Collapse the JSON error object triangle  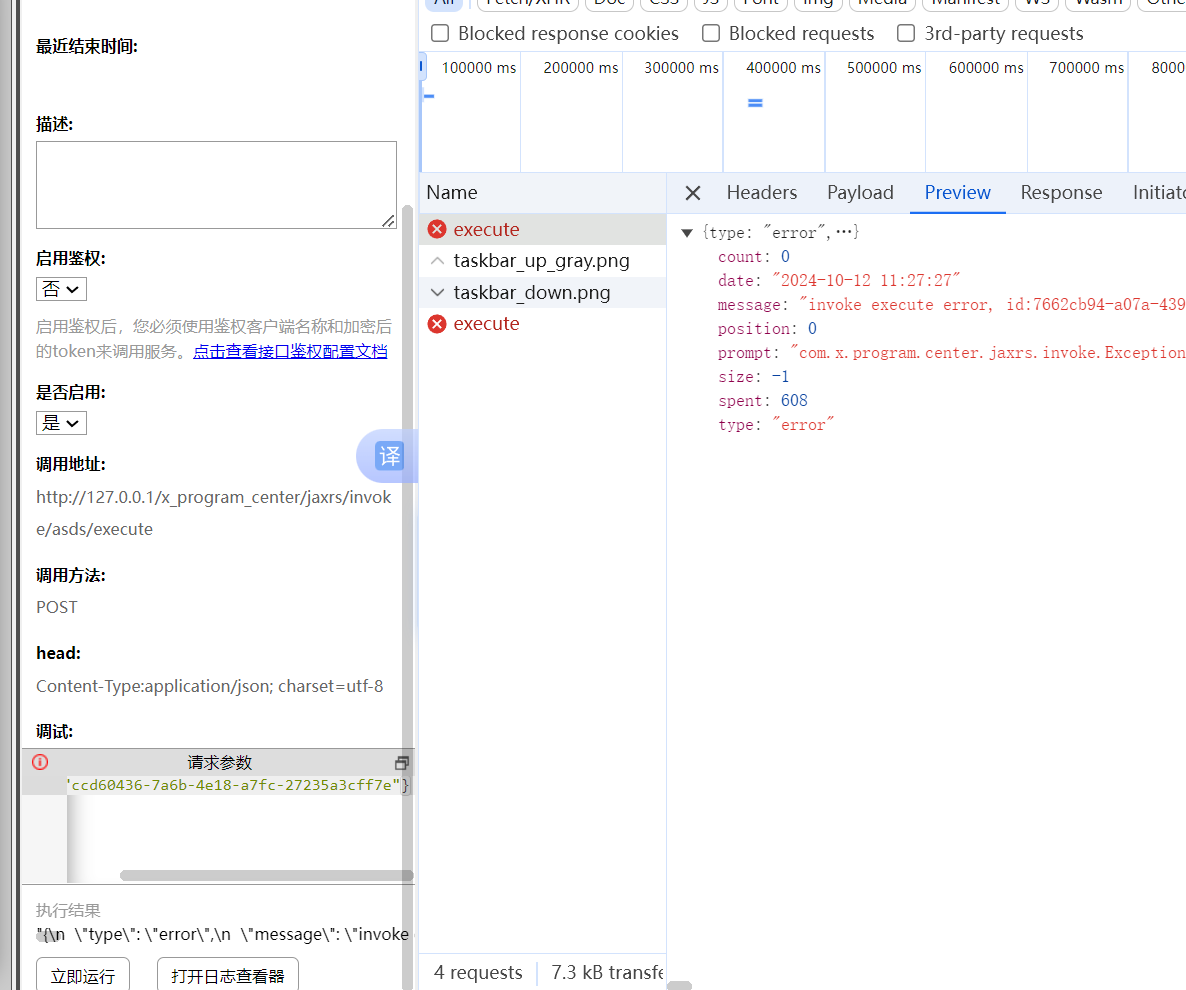tap(687, 233)
